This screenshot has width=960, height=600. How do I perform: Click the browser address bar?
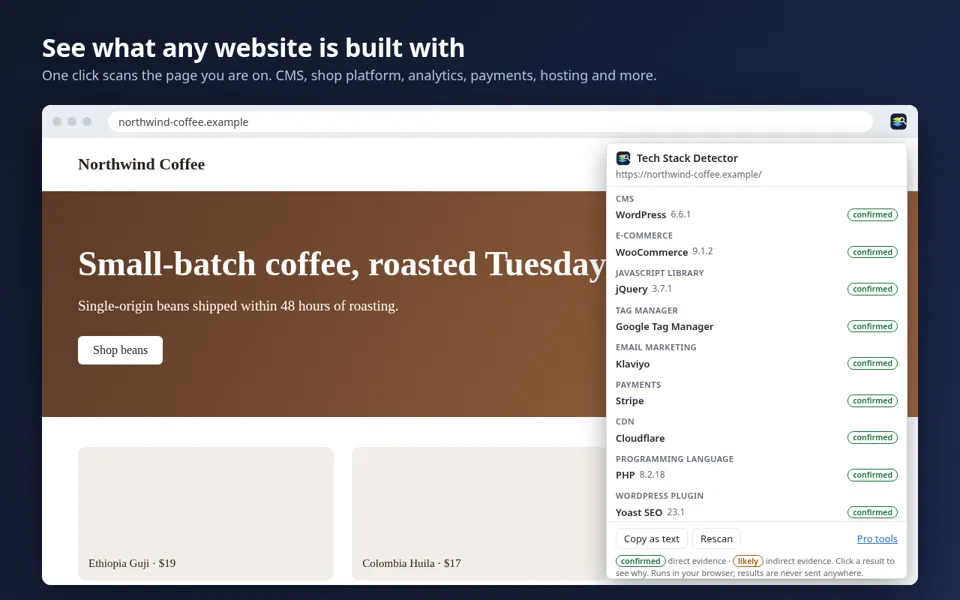click(x=490, y=122)
